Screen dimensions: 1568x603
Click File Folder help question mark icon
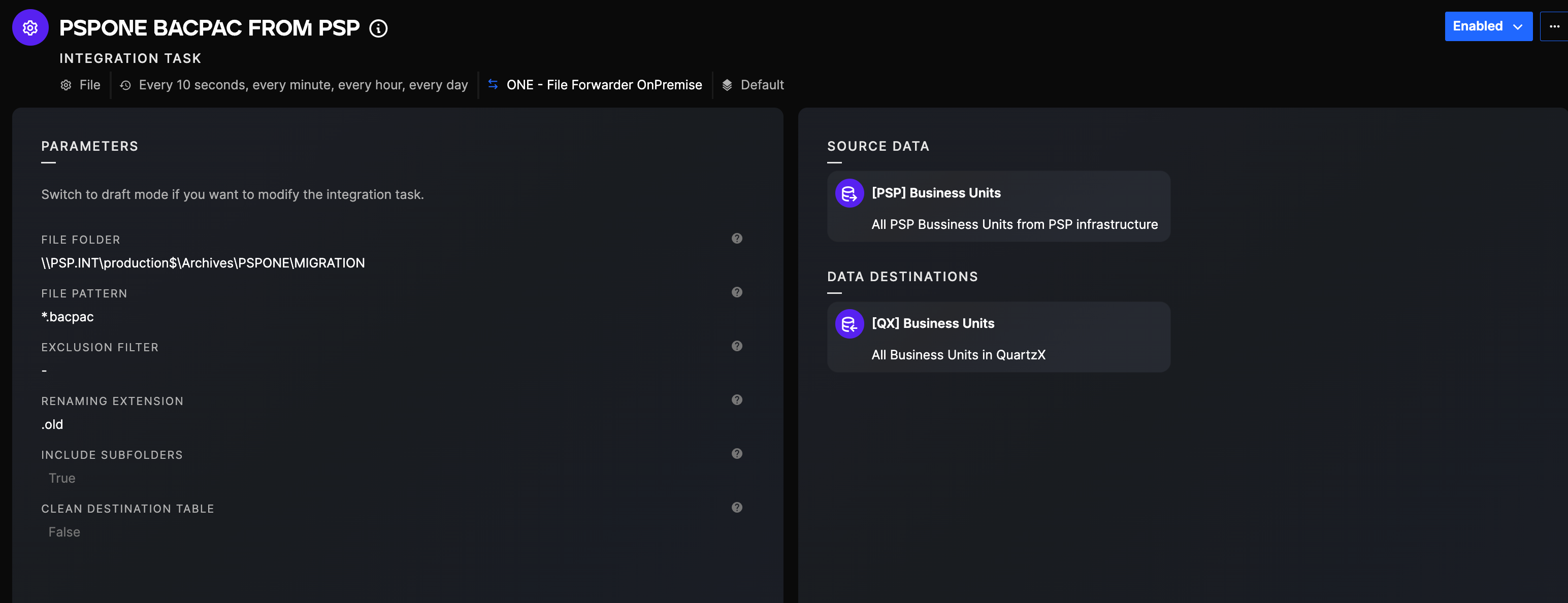point(736,239)
